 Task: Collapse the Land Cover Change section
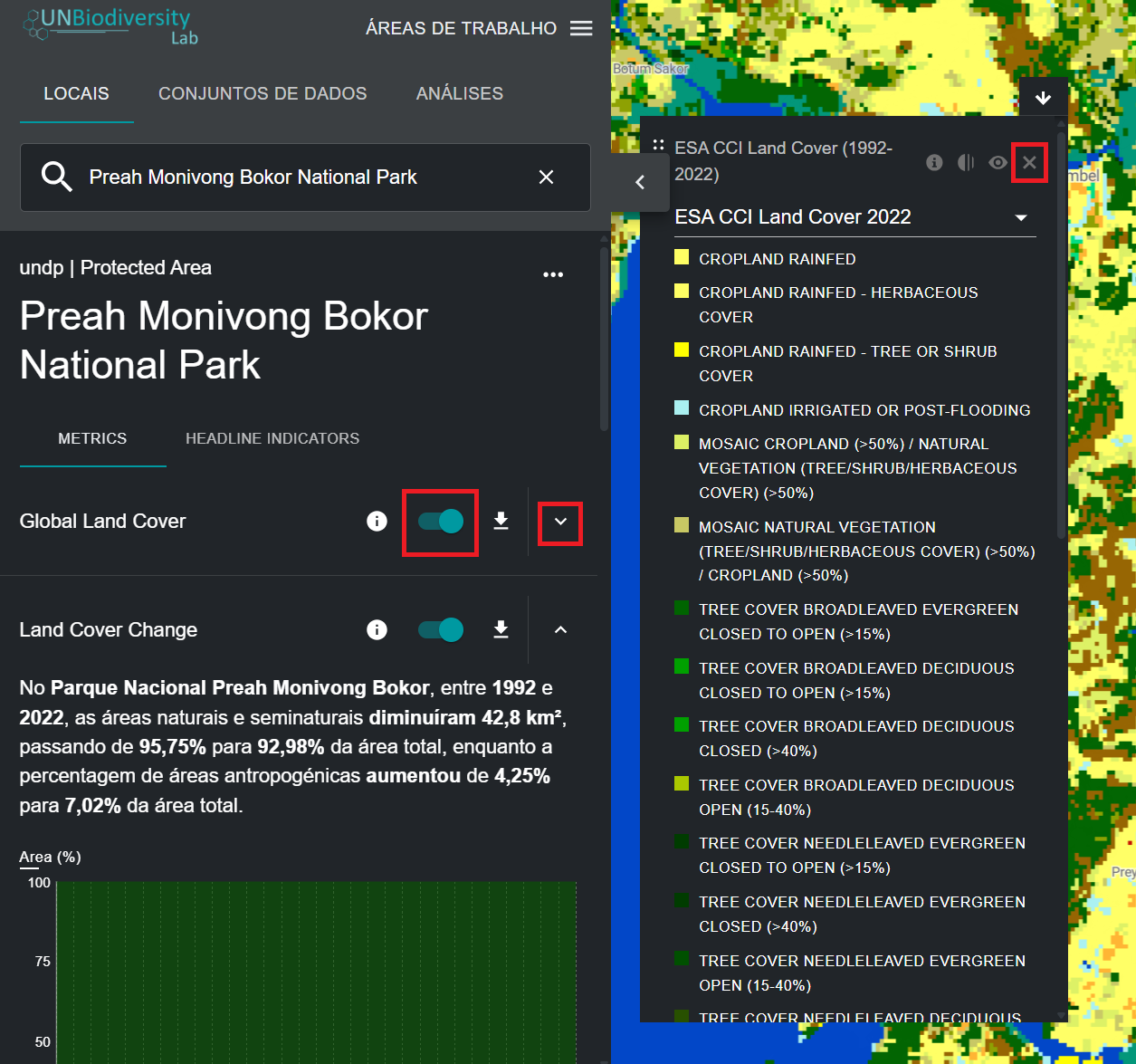point(560,630)
